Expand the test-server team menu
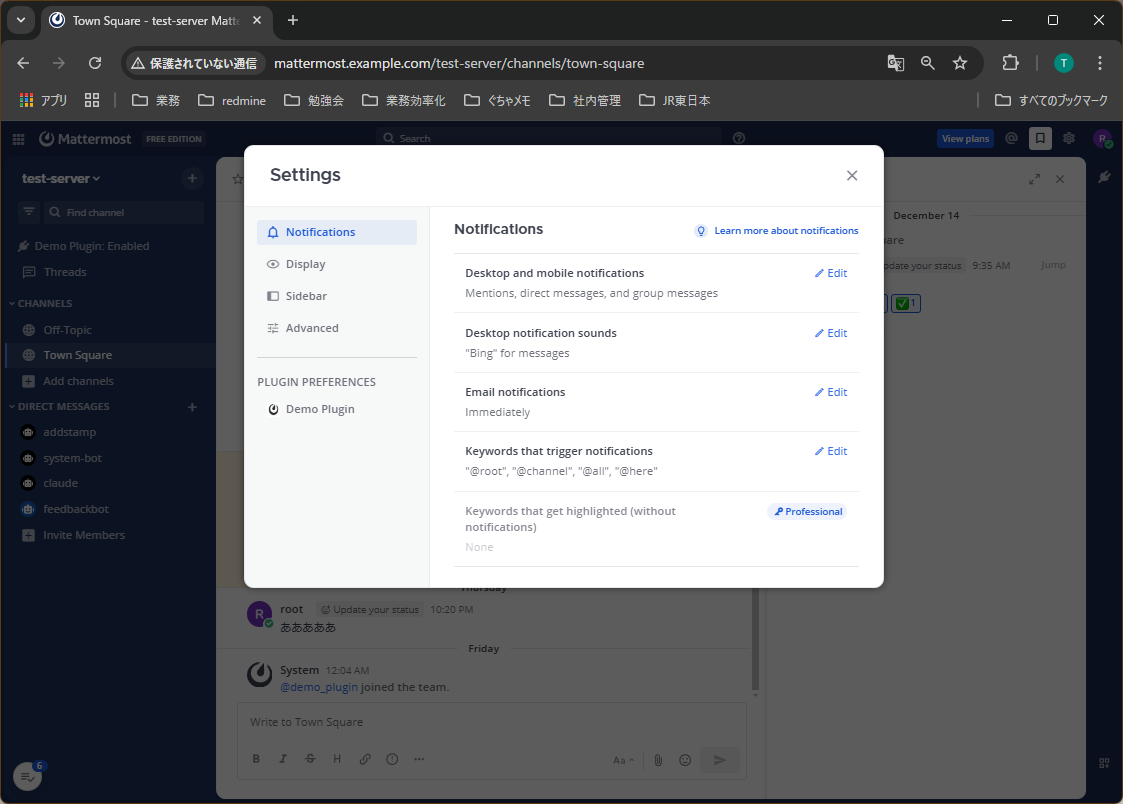This screenshot has height=804, width=1123. [x=61, y=178]
